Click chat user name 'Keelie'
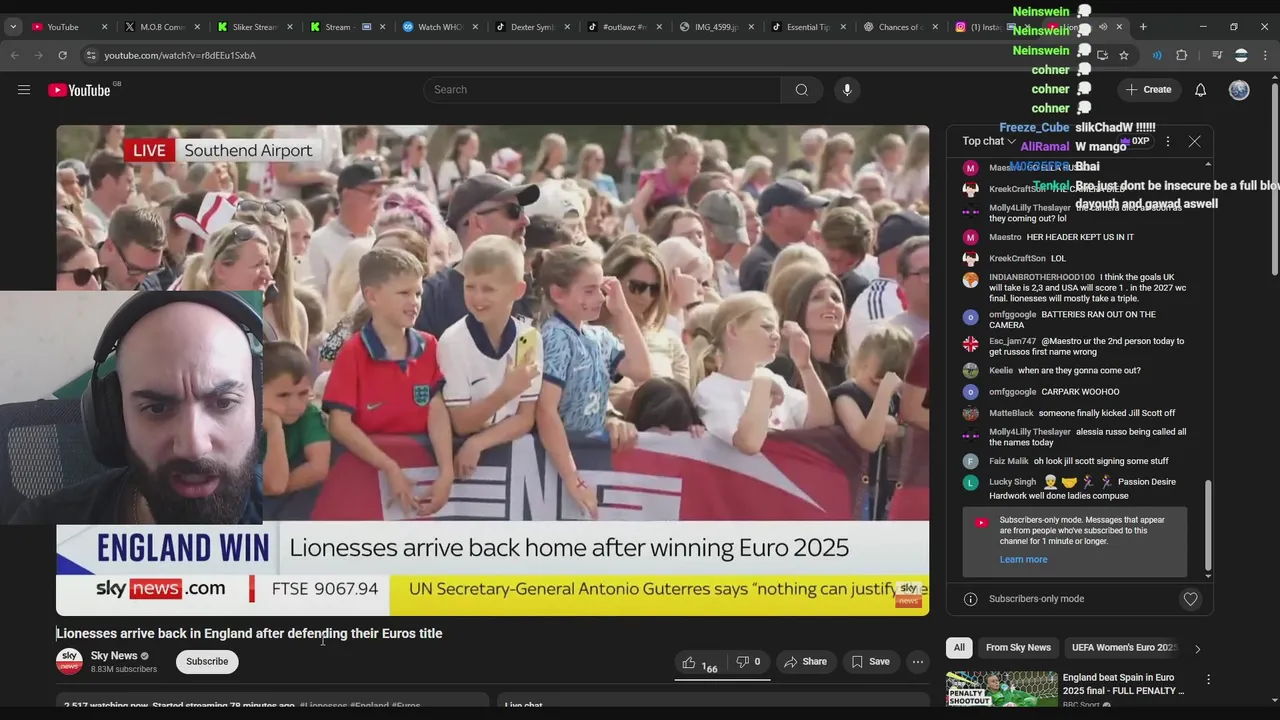 click(x=1001, y=371)
